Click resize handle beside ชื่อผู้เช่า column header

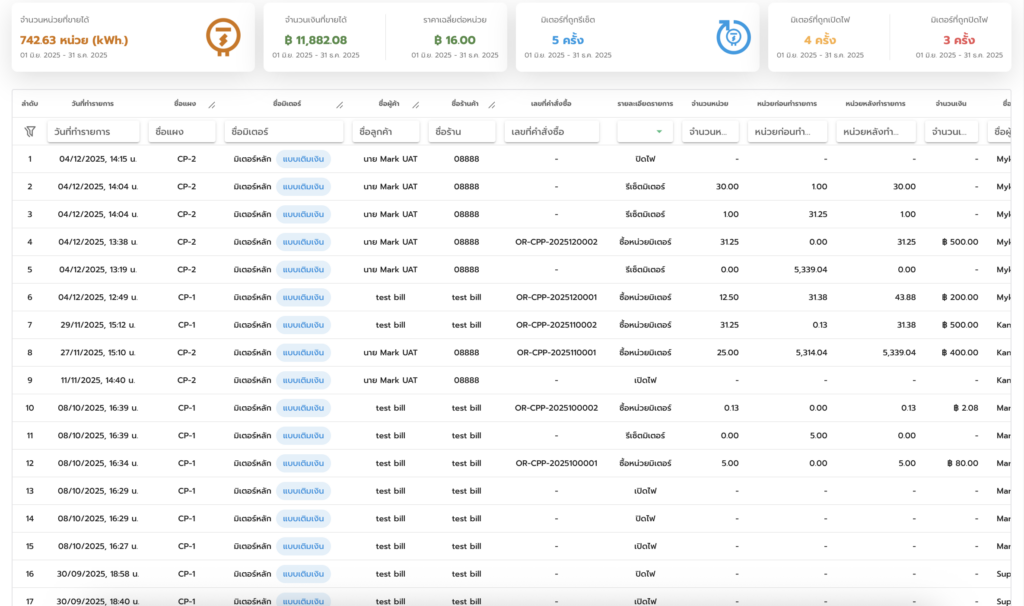[416, 104]
